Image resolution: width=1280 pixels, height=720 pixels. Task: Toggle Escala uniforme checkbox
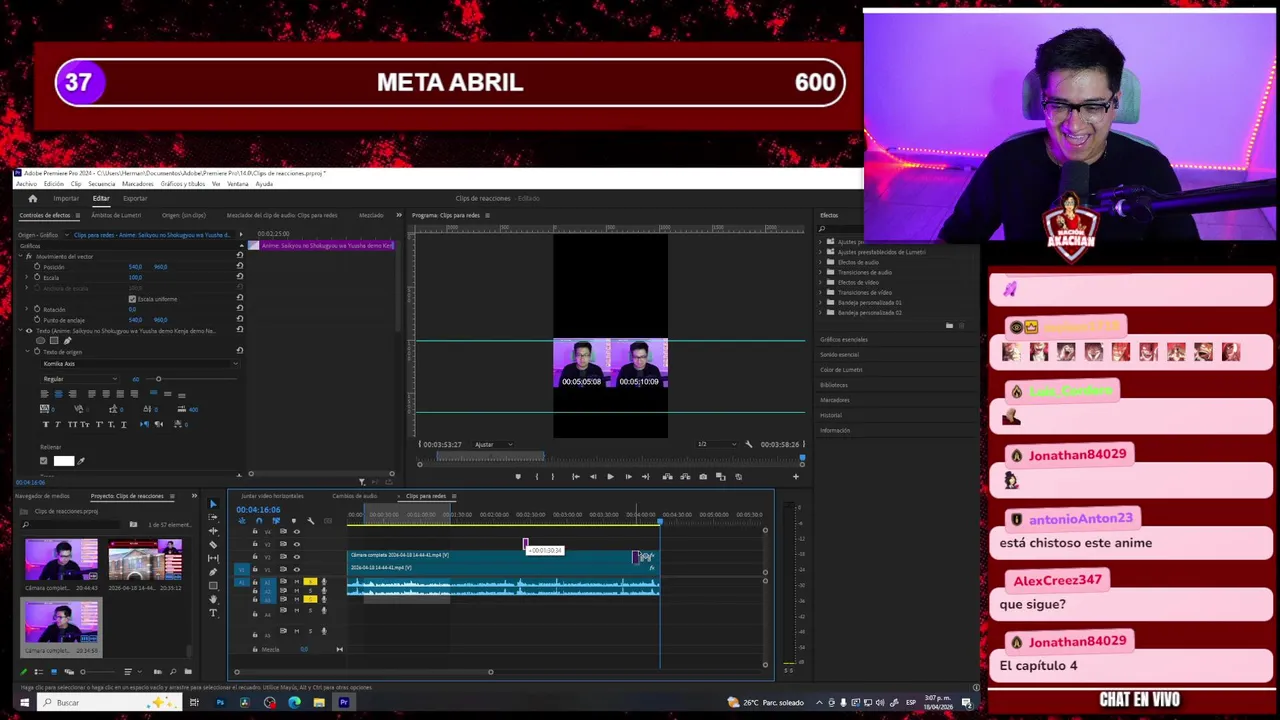click(132, 299)
